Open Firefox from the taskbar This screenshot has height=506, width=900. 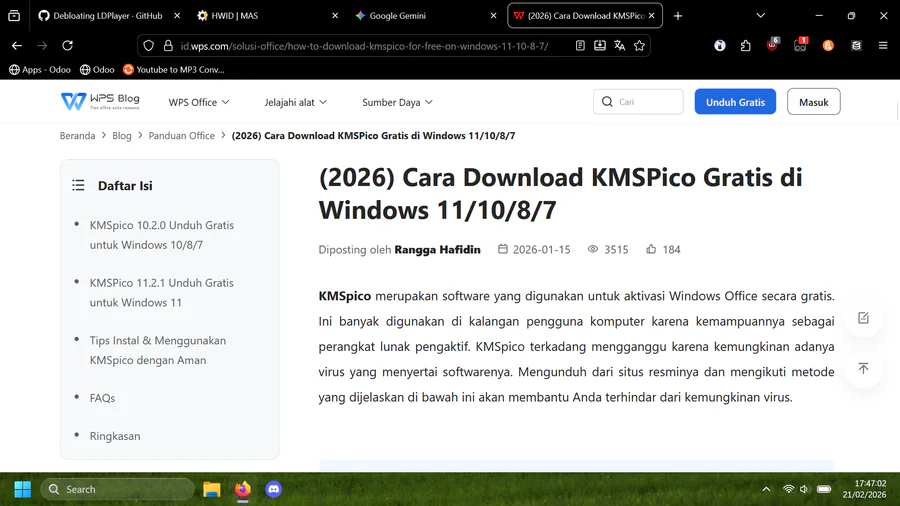[x=243, y=489]
